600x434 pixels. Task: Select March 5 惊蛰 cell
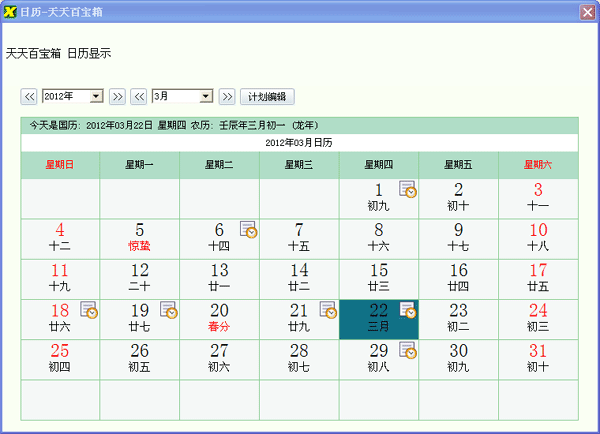pos(140,239)
